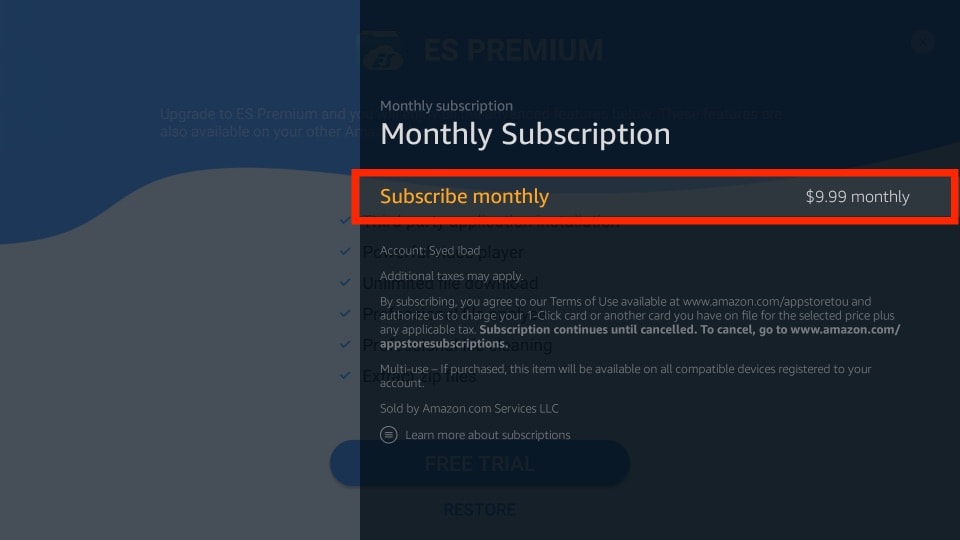Click the ES PREMIUM title text
960x540 pixels.
click(x=513, y=50)
